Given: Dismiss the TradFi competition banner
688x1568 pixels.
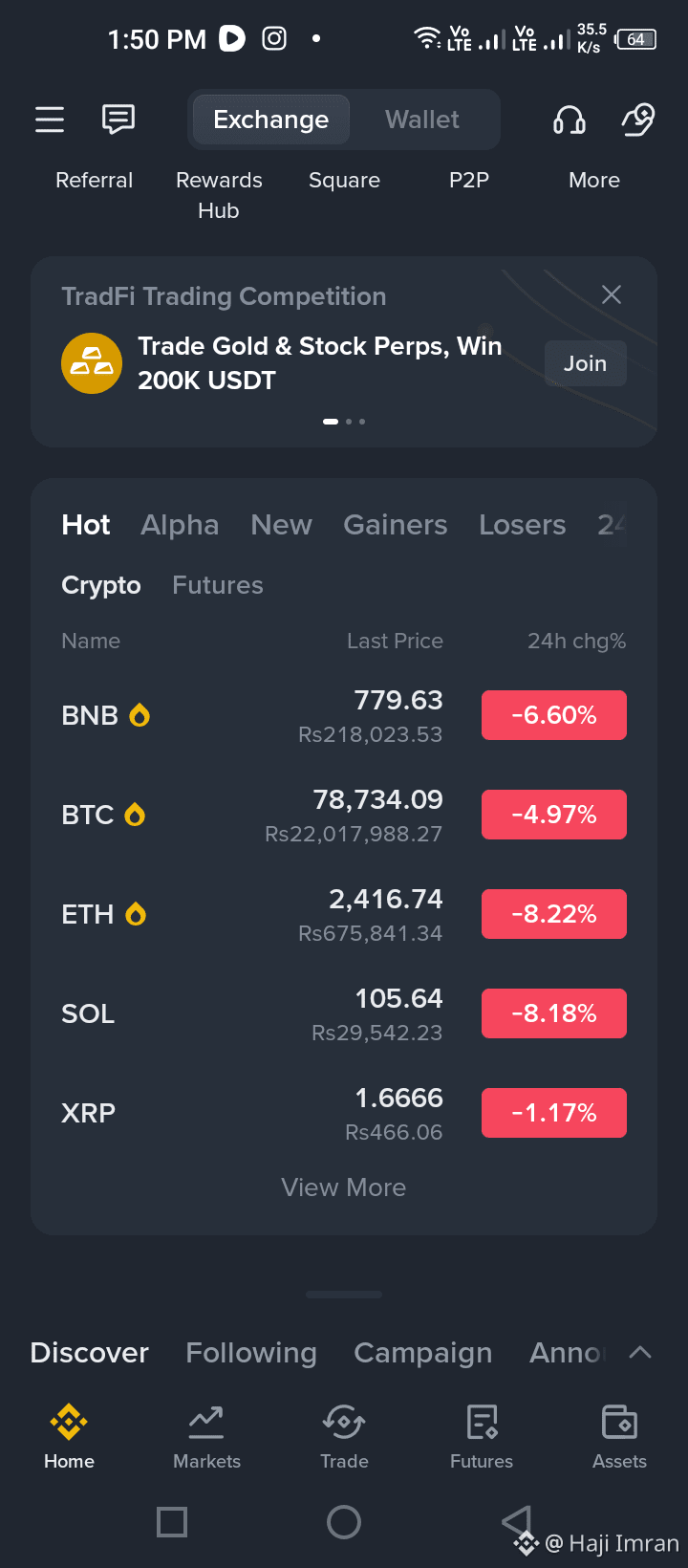Looking at the screenshot, I should point(612,294).
